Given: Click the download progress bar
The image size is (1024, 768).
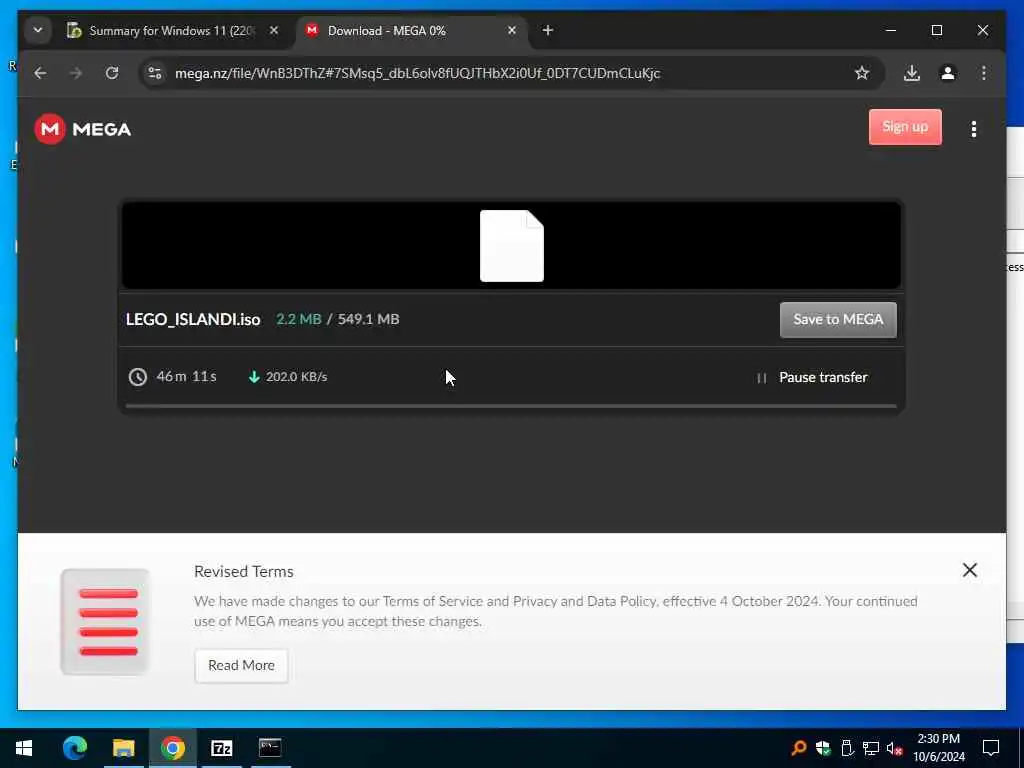Looking at the screenshot, I should 511,406.
